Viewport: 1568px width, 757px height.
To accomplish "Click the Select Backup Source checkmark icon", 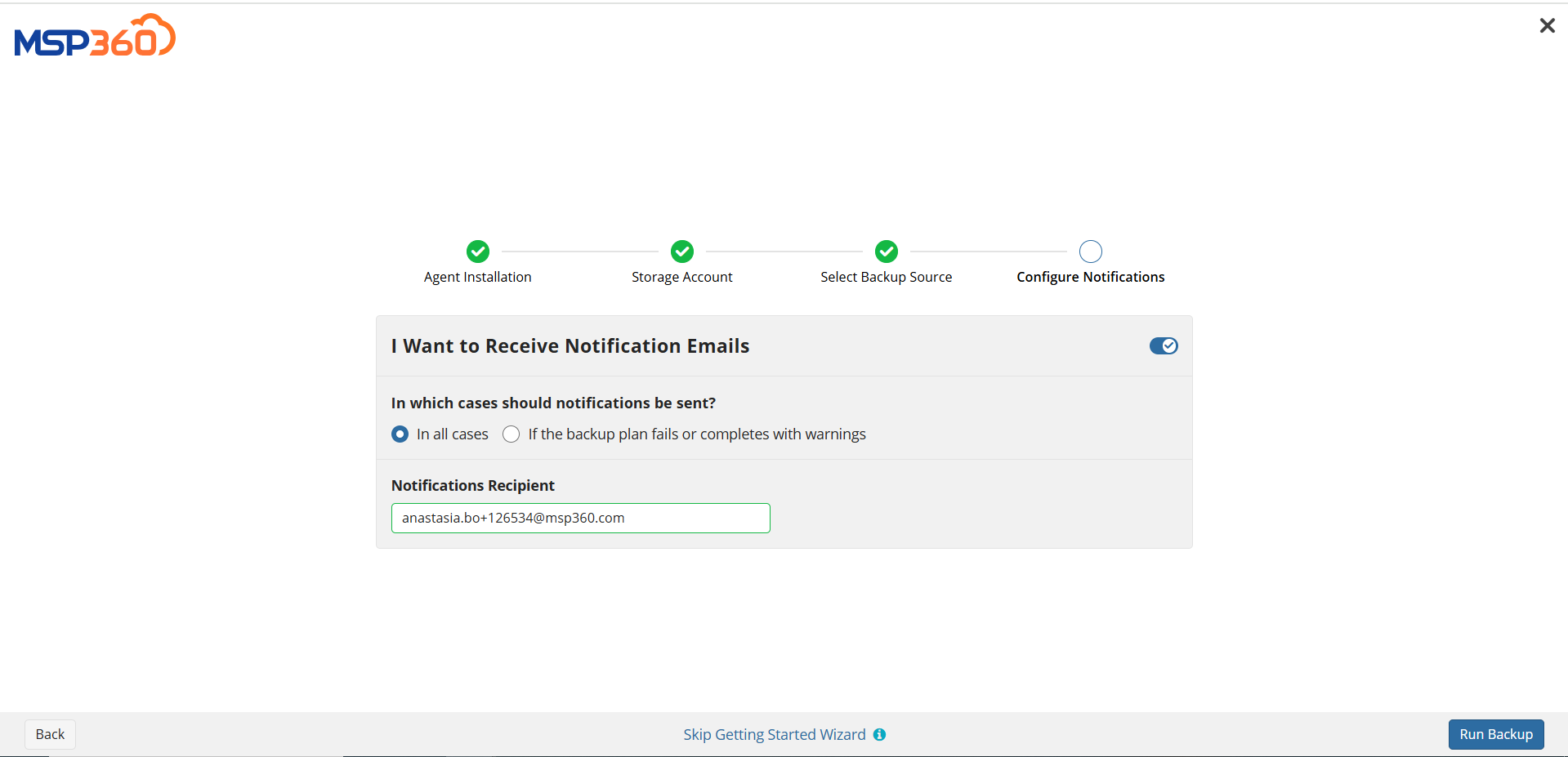I will 886,252.
